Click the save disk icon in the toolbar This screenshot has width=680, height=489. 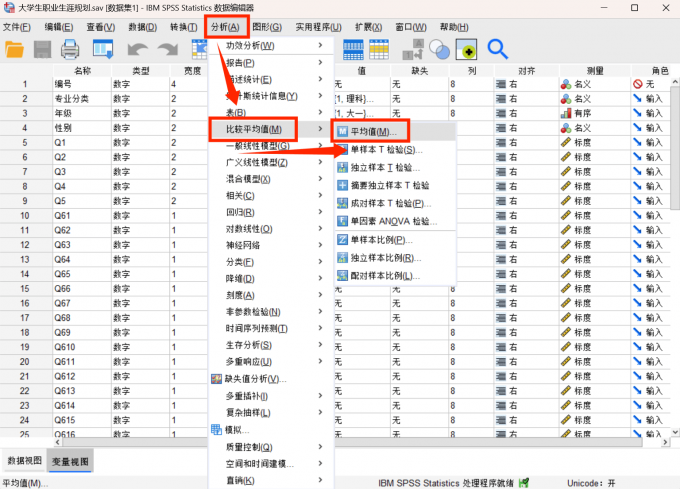point(43,49)
